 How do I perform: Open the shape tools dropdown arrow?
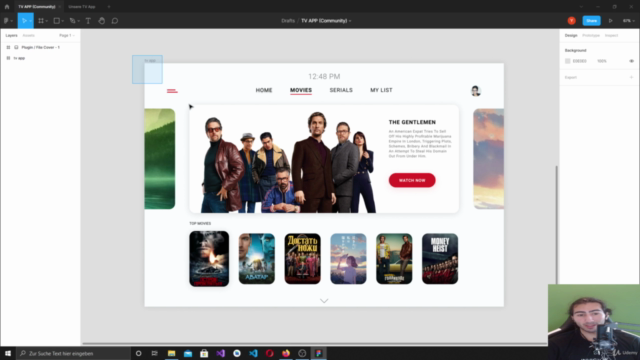pyautogui.click(x=62, y=21)
